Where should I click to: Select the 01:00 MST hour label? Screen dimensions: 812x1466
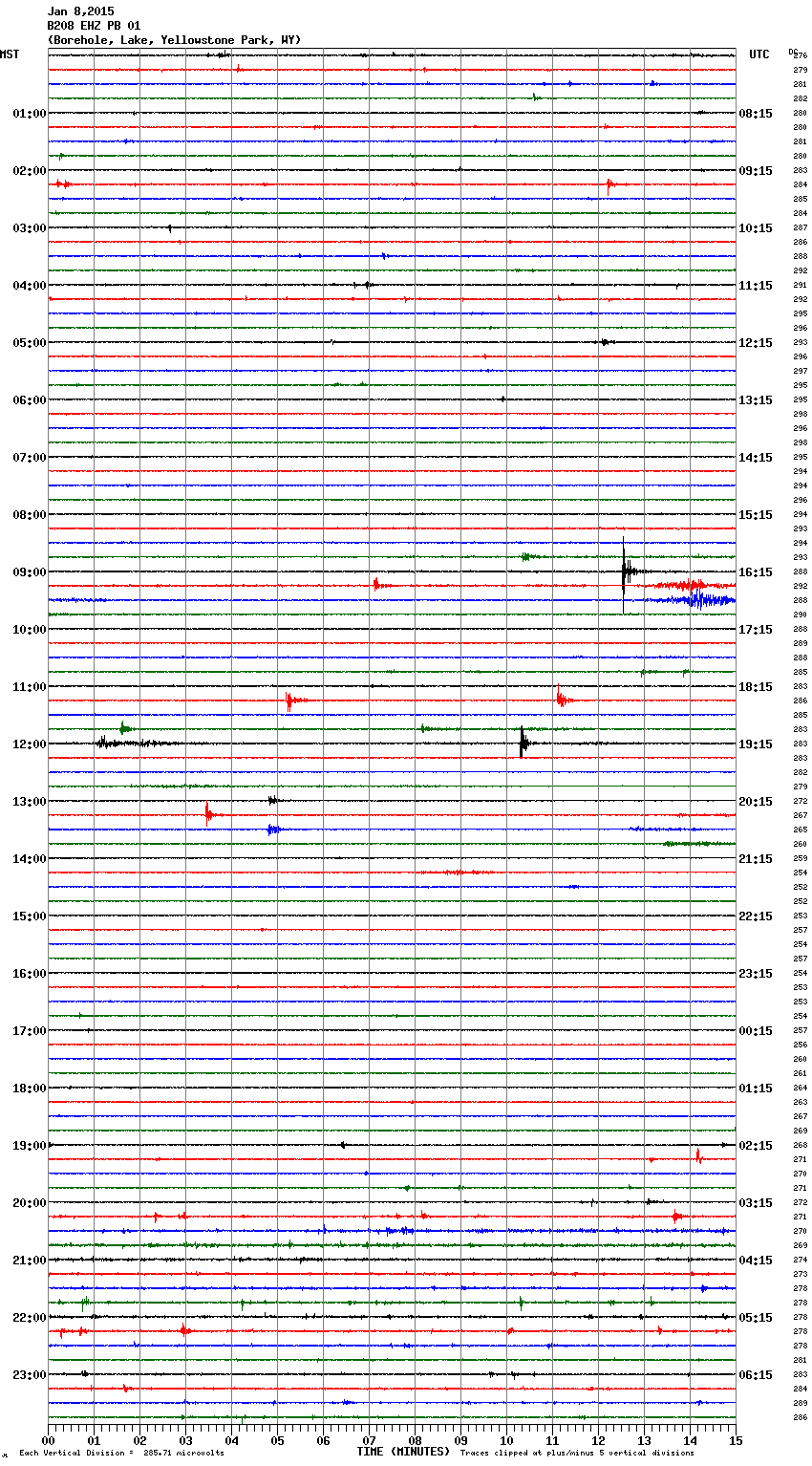pos(29,114)
